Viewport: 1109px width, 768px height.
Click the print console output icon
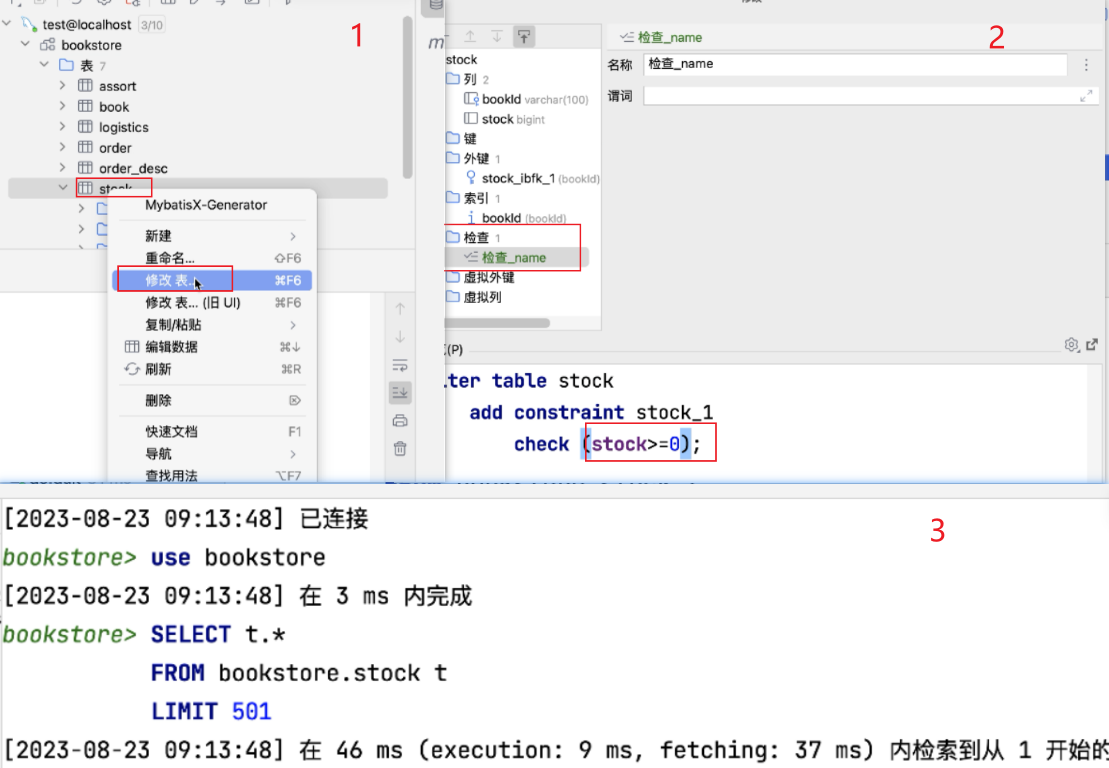pos(400,421)
